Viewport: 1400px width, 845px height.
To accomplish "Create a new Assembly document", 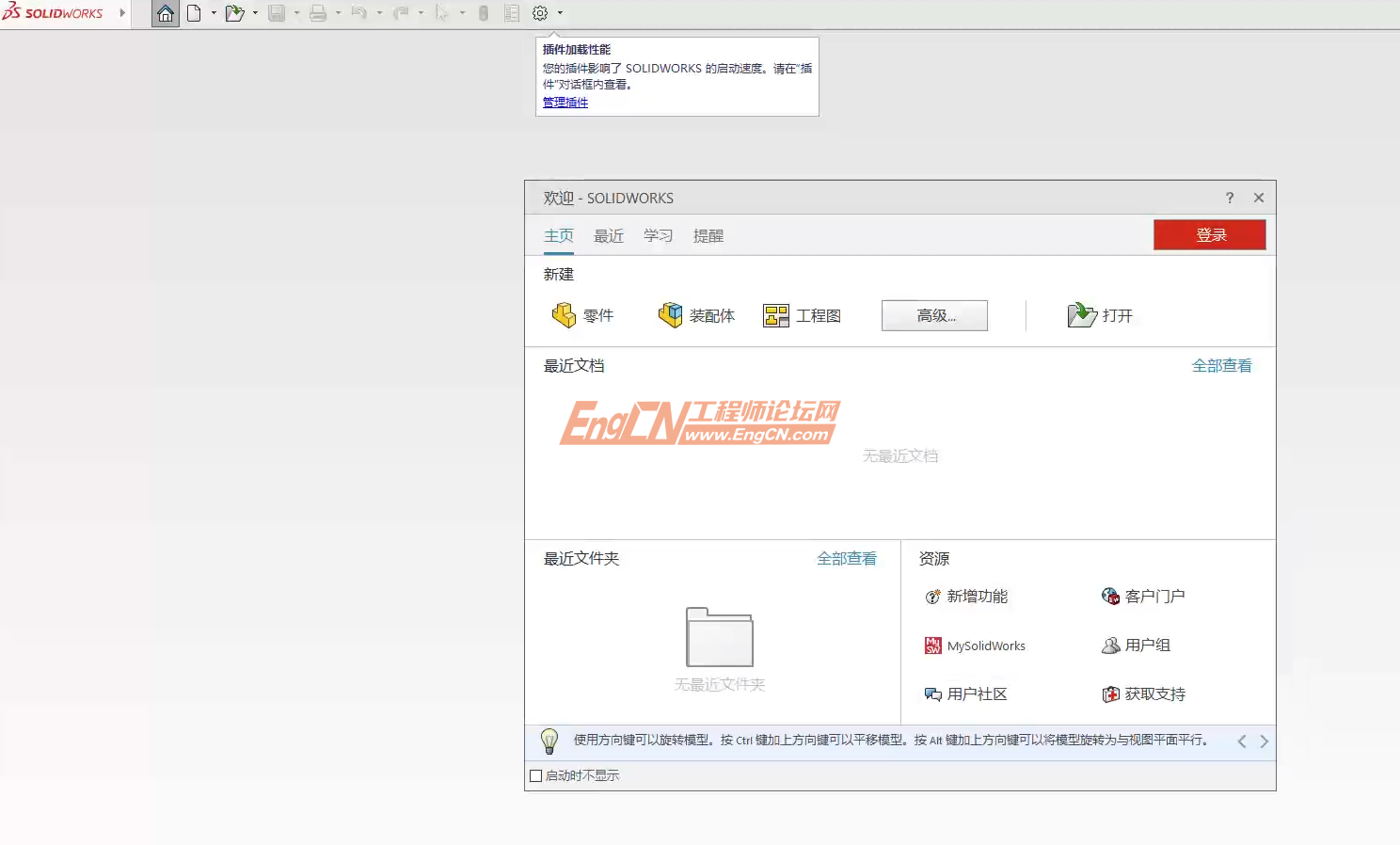I will (696, 315).
